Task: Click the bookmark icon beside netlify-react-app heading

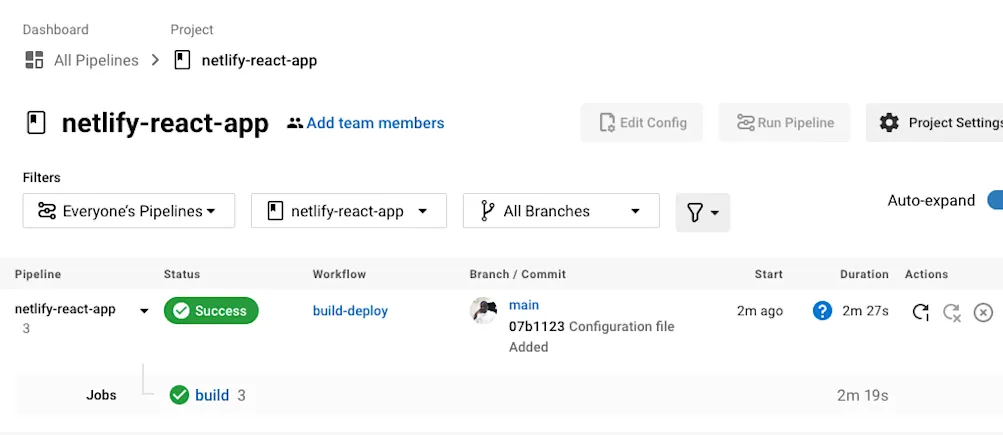Action: tap(36, 122)
